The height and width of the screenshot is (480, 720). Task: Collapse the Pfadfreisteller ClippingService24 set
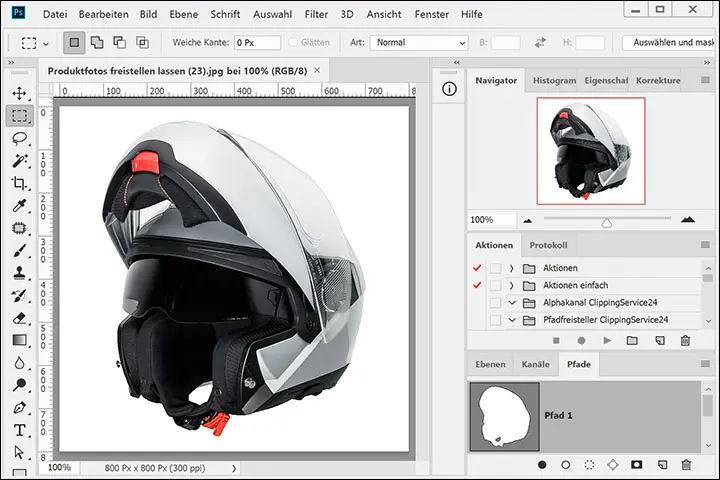(x=511, y=320)
